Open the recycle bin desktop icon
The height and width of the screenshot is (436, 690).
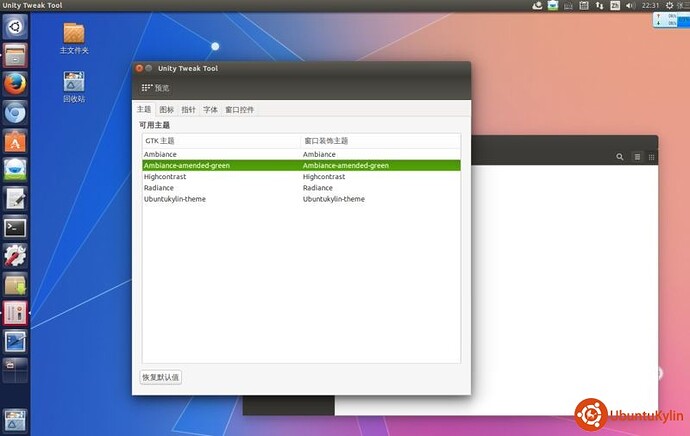pos(74,87)
